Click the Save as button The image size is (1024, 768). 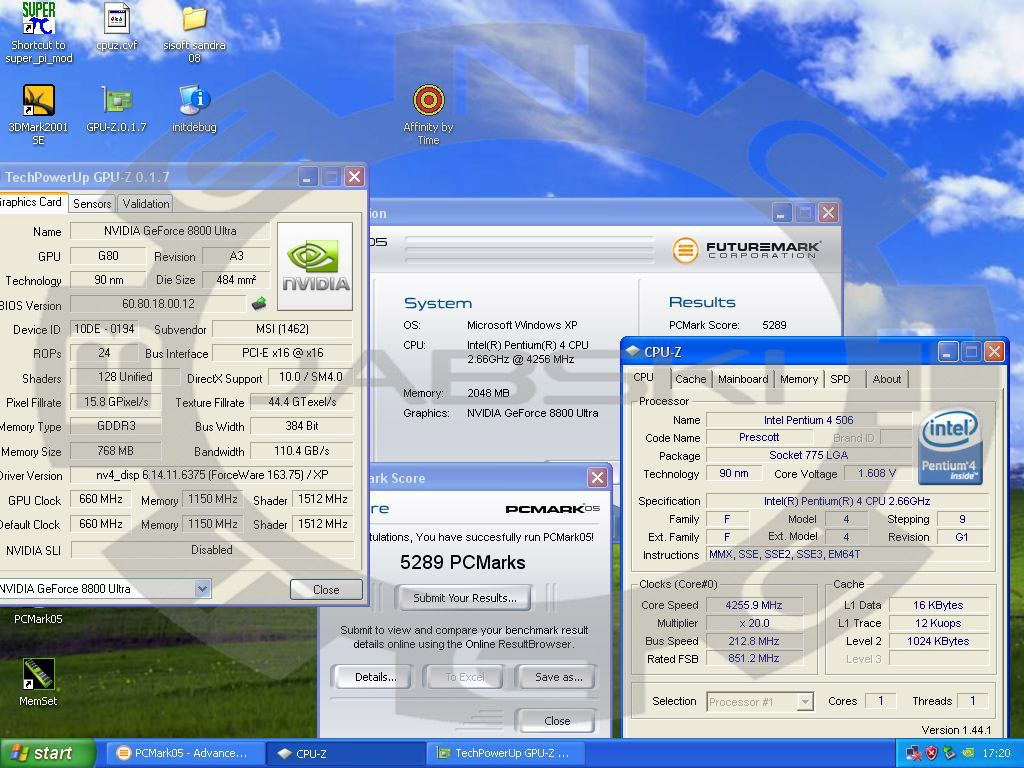[558, 677]
